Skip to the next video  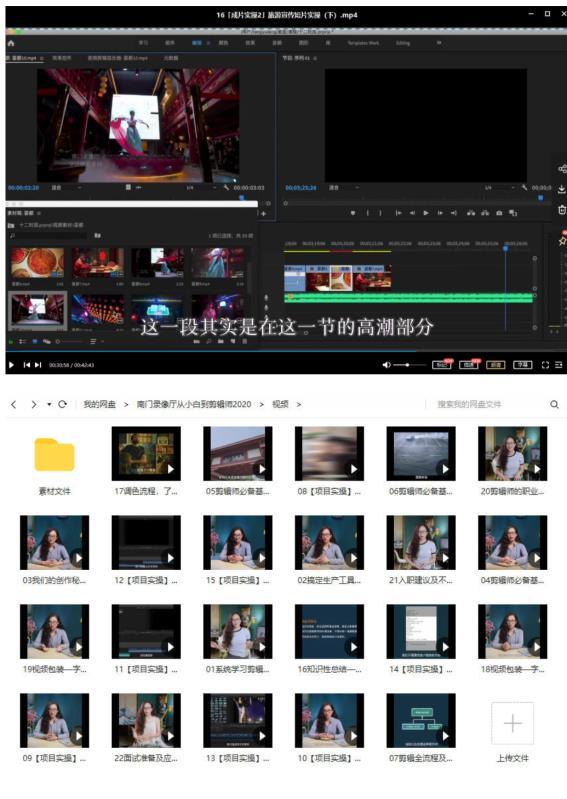pos(38,365)
